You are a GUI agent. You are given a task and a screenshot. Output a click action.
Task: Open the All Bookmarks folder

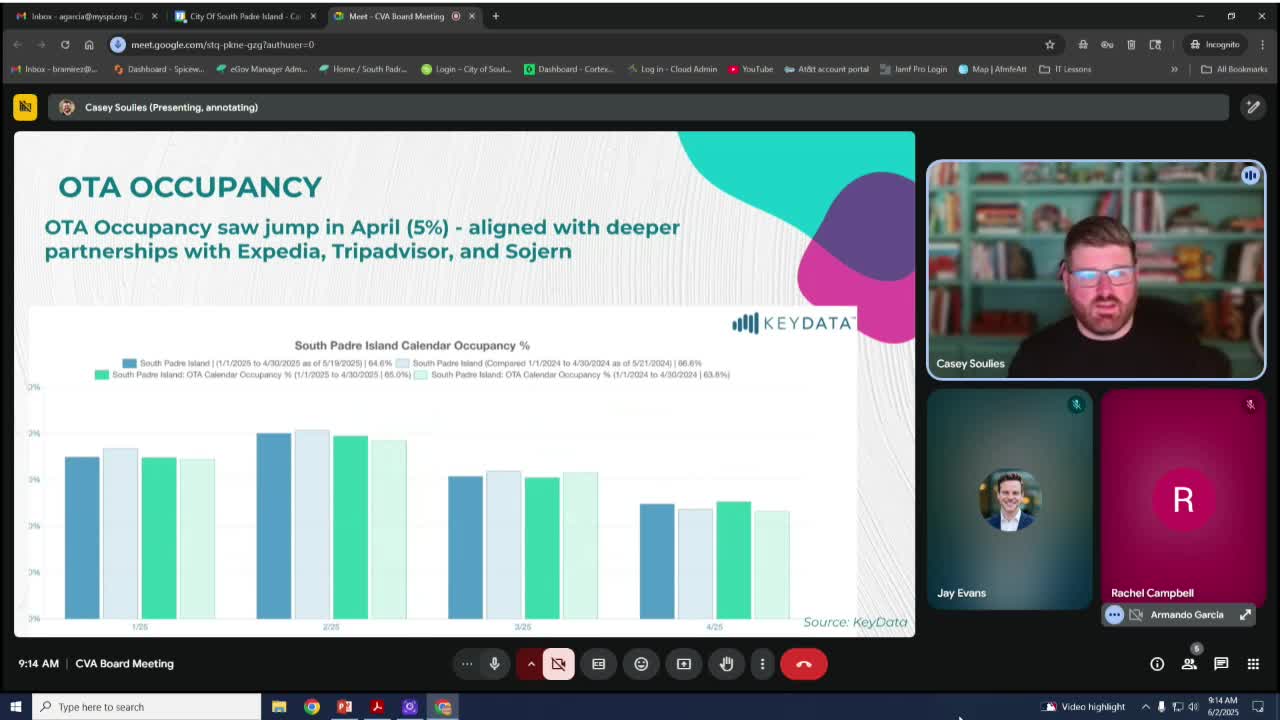(x=1234, y=69)
